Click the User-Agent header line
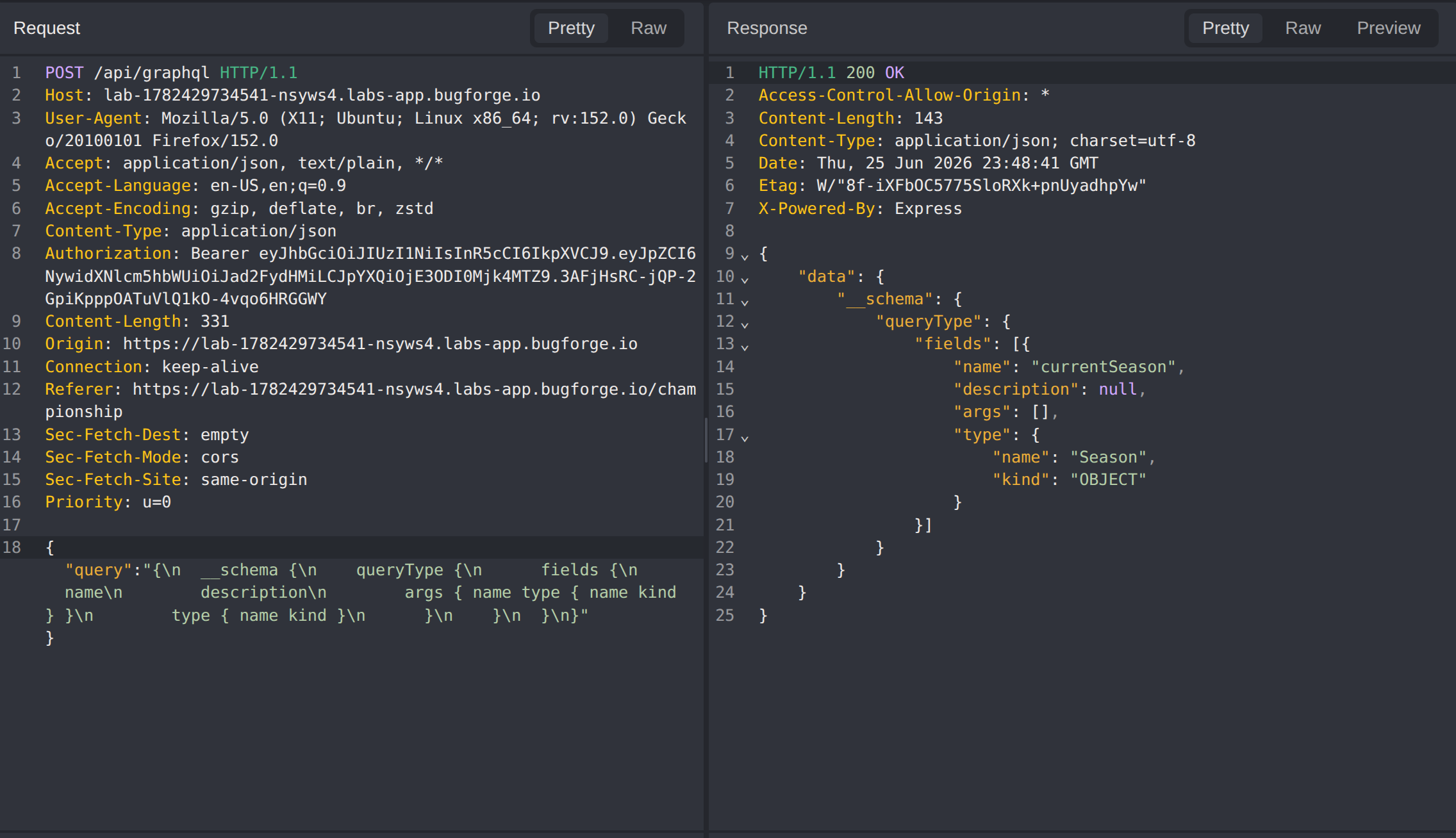 coord(365,129)
